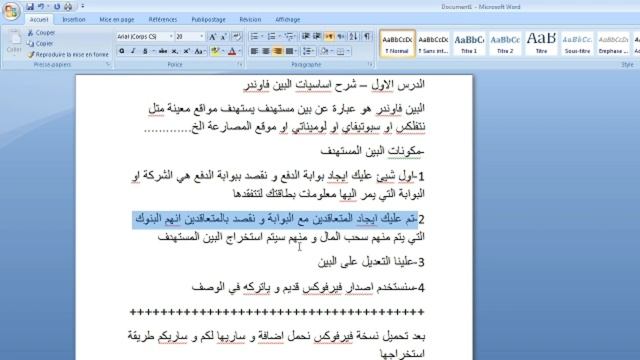640x360 pixels.
Task: Toggle bold with the G button
Action: point(122,51)
